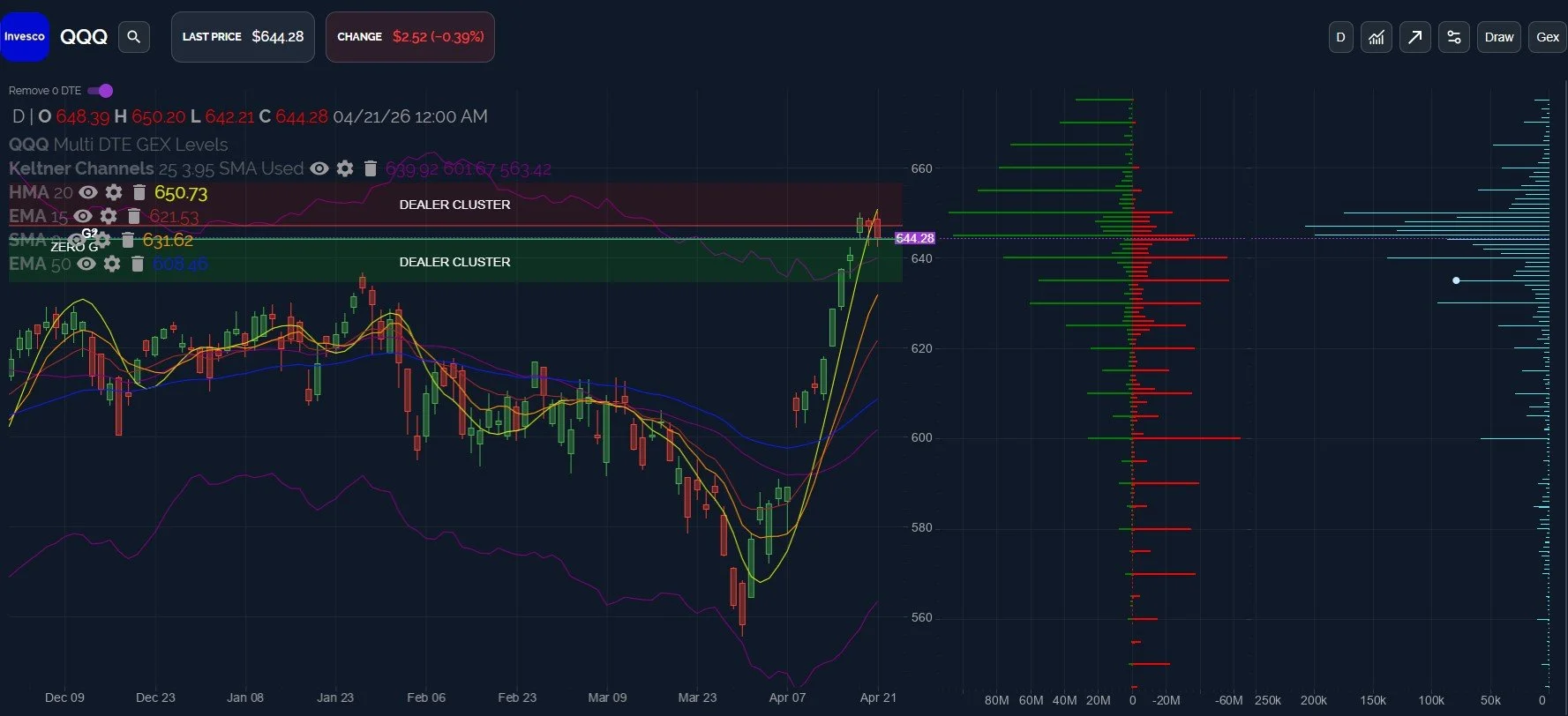Click the HMA 20 indicator name
The width and height of the screenshot is (1568, 716).
[41, 192]
